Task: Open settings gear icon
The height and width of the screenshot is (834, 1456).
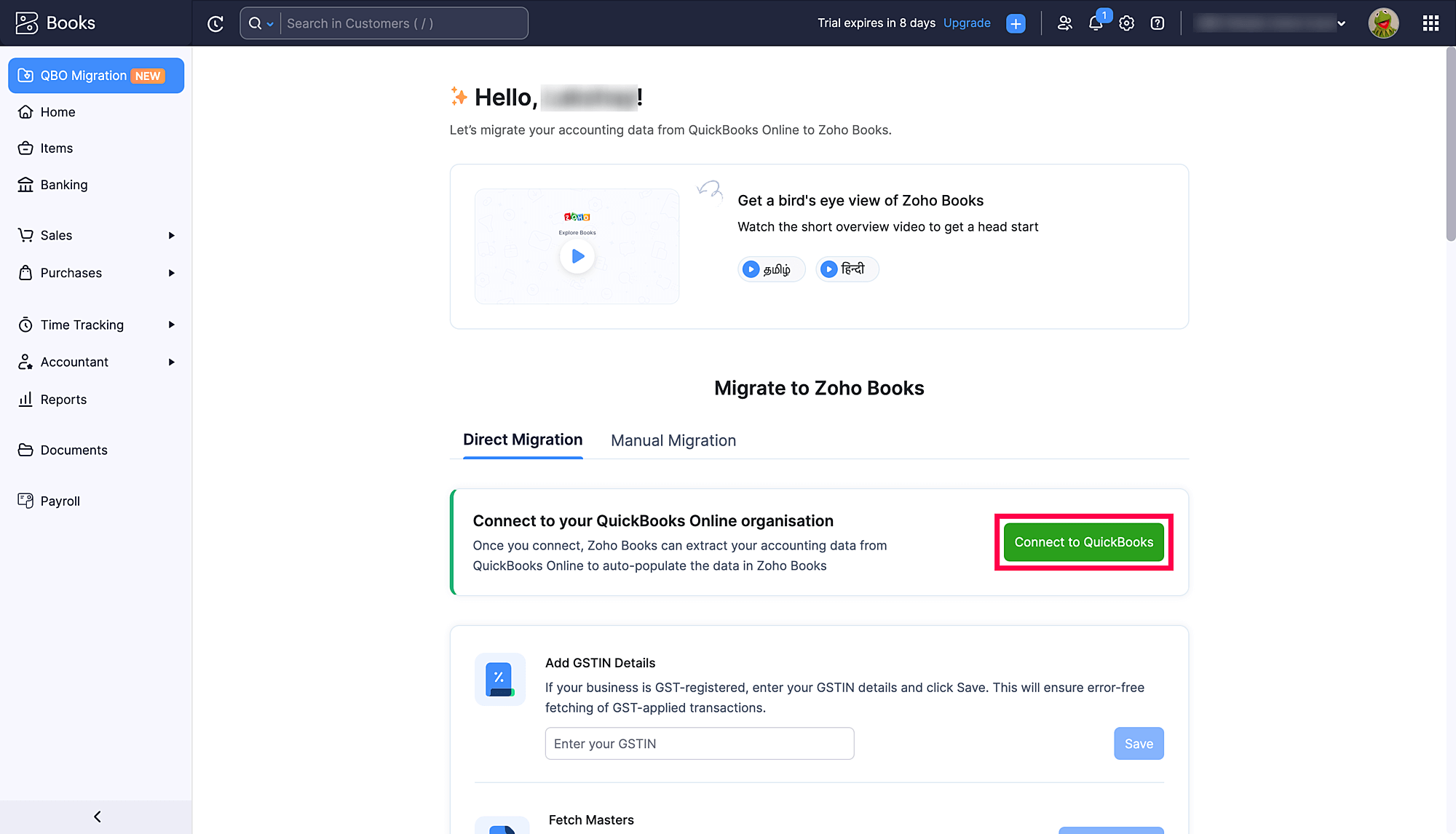Action: (x=1126, y=23)
